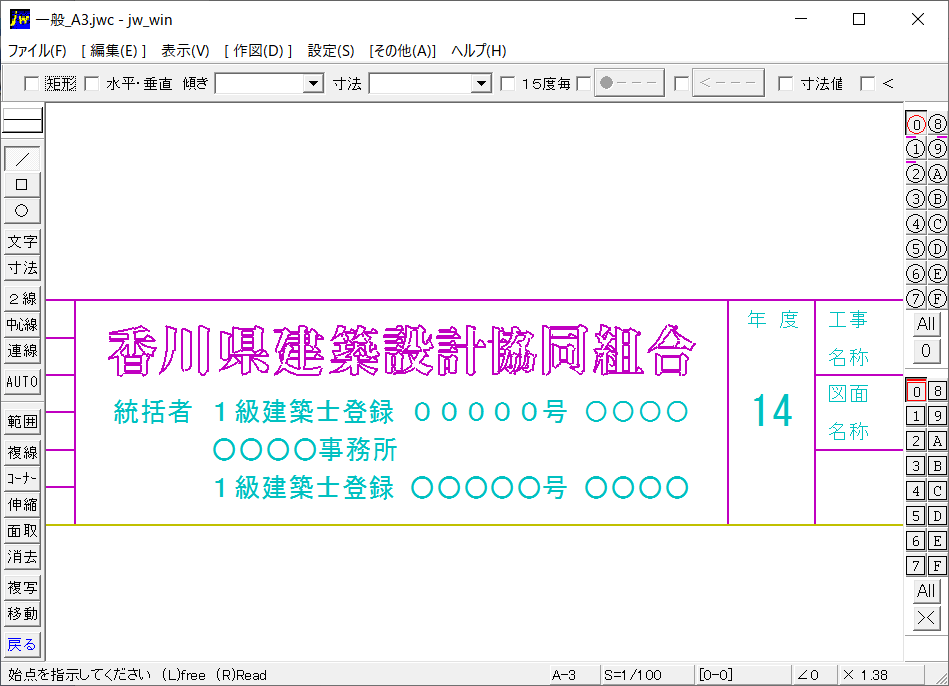Choose the 2線 double line tool
The height and width of the screenshot is (686, 949).
point(22,298)
